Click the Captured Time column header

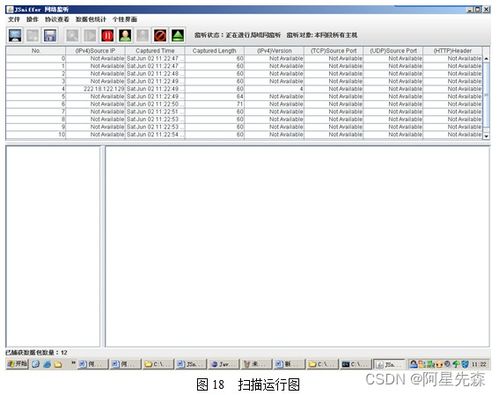click(x=155, y=51)
